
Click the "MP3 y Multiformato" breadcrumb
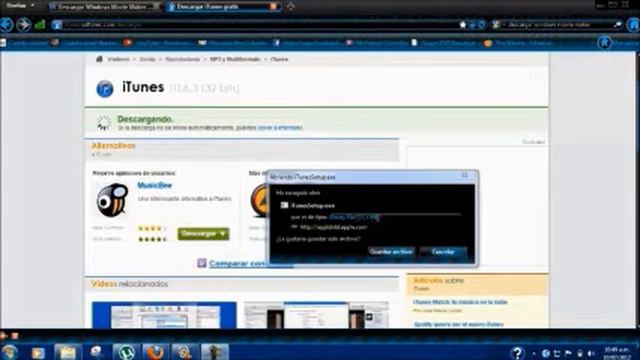235,60
